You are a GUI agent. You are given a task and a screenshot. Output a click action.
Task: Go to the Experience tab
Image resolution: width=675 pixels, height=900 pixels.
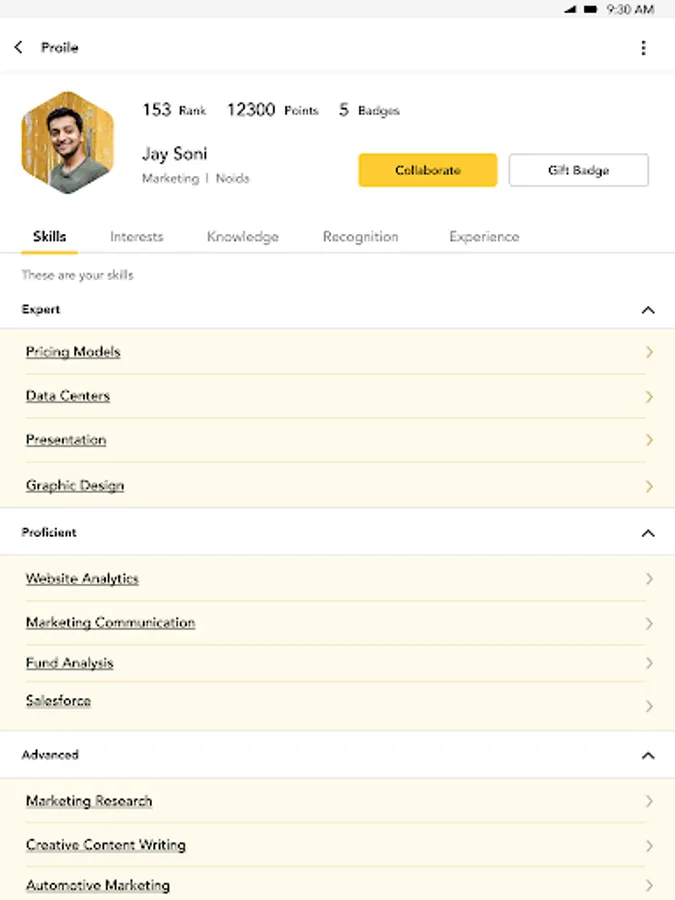(484, 237)
